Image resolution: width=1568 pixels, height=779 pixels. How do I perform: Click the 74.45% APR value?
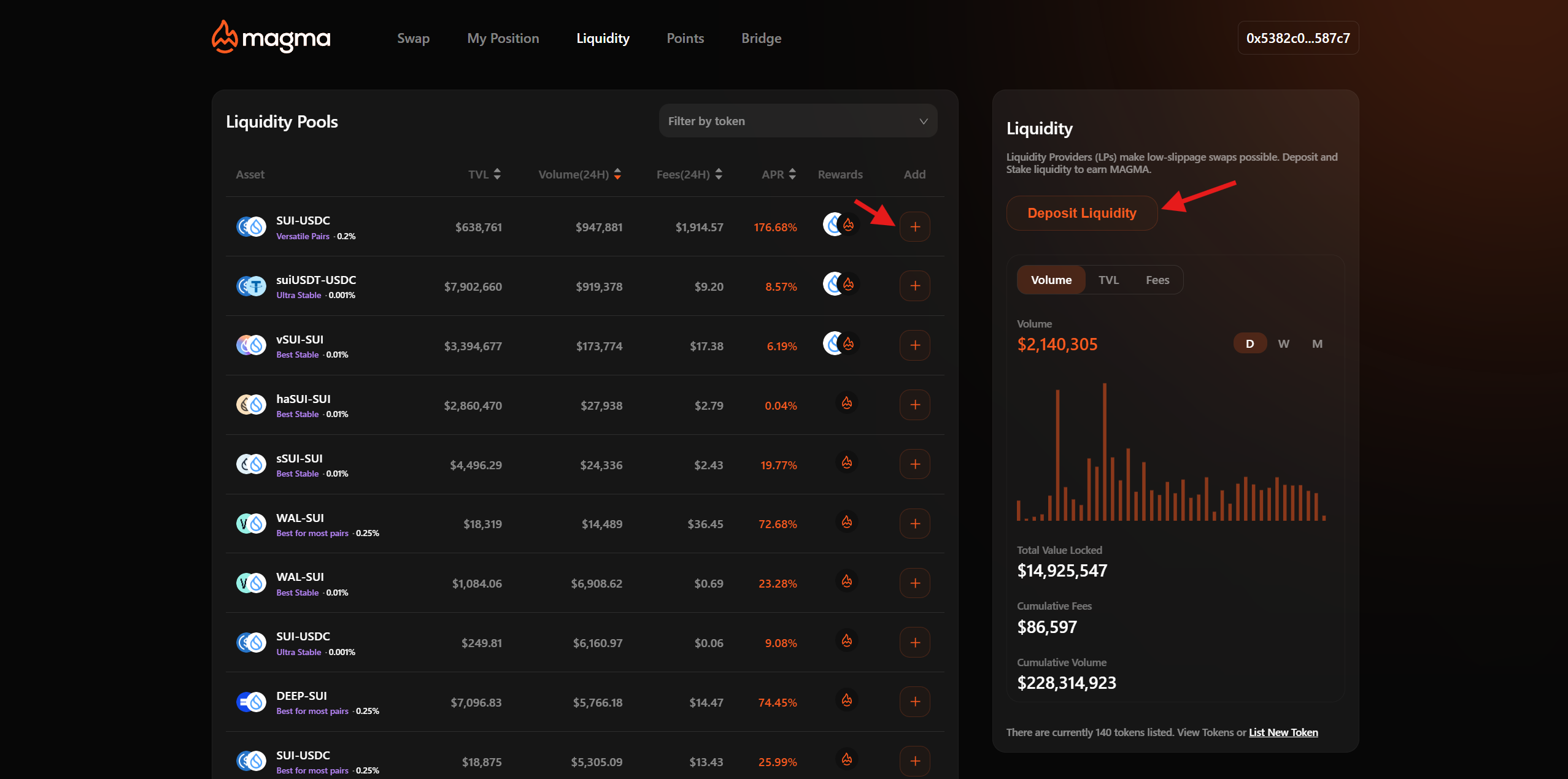[x=777, y=703]
